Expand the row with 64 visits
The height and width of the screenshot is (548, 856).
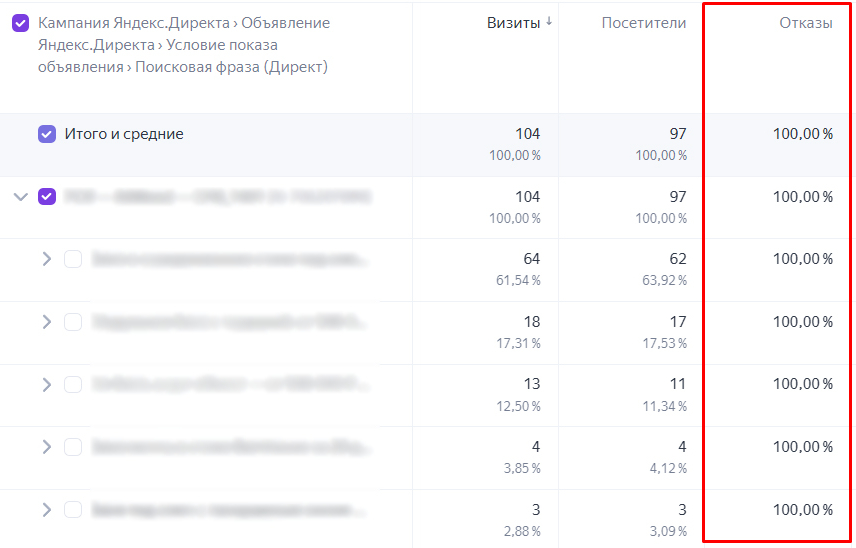[46, 259]
